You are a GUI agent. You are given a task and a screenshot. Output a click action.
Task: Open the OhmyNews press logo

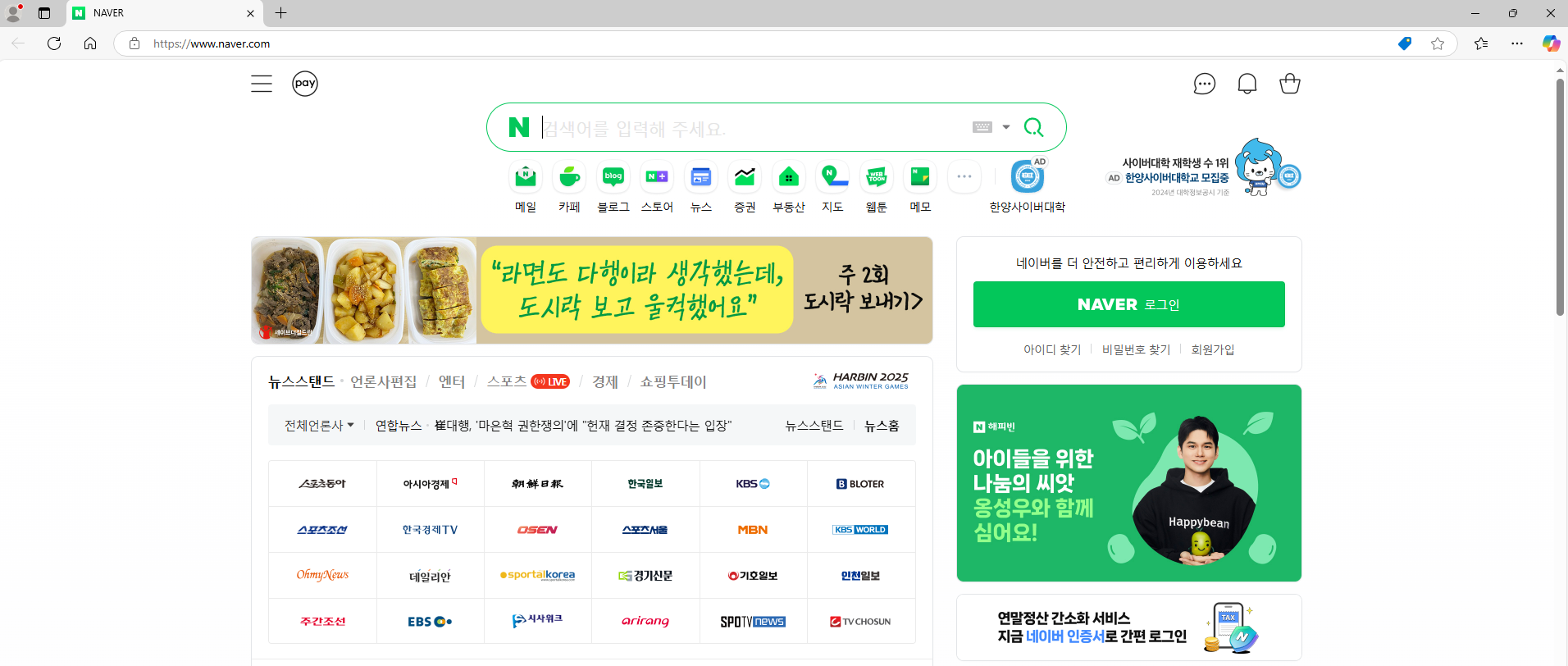[x=322, y=576]
